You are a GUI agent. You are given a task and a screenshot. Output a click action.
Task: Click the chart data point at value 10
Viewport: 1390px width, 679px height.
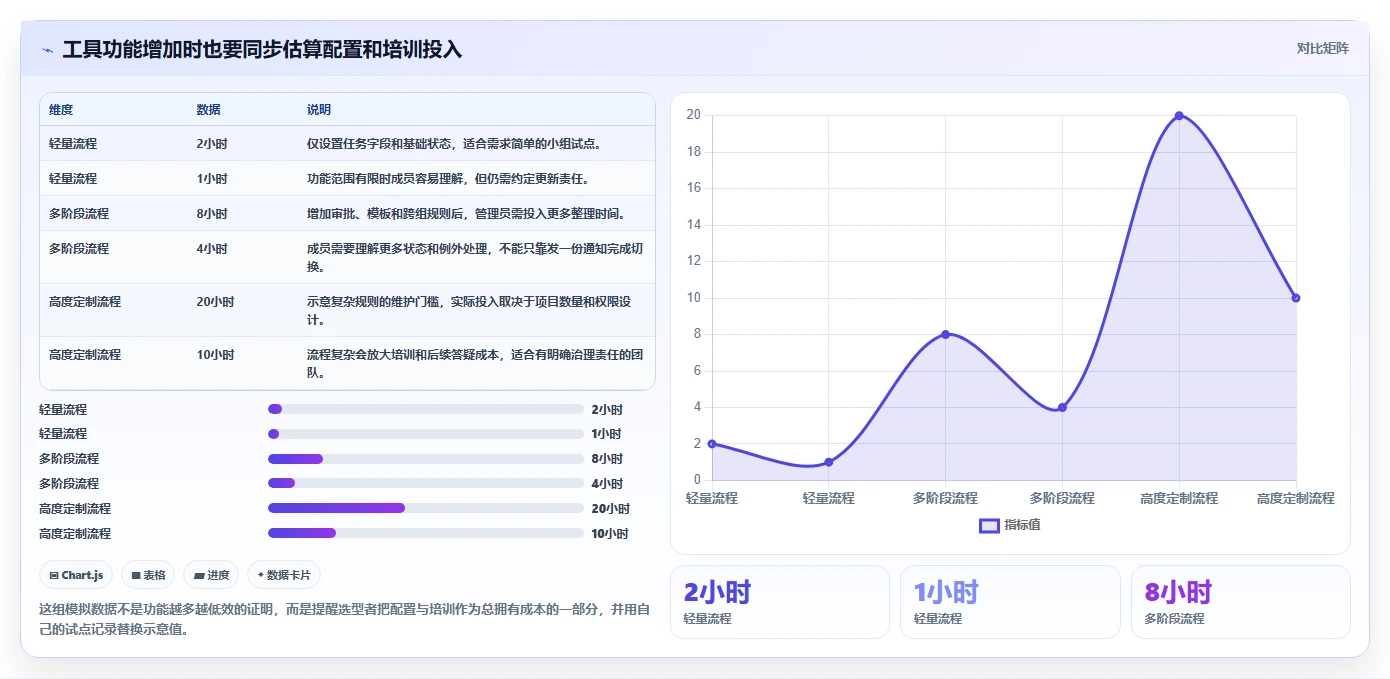(1296, 298)
